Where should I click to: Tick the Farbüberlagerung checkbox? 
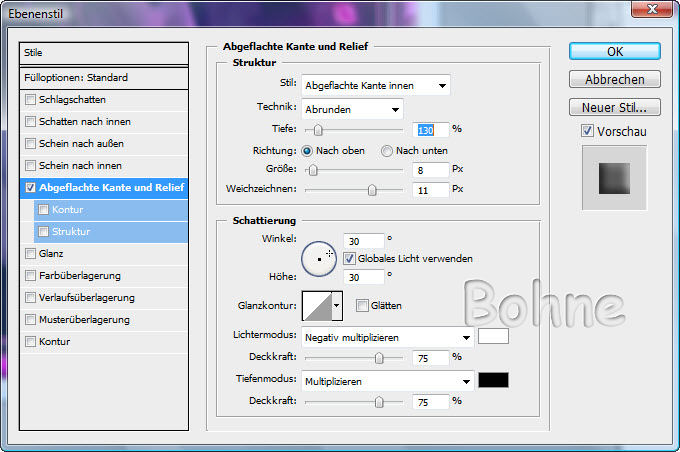30,275
